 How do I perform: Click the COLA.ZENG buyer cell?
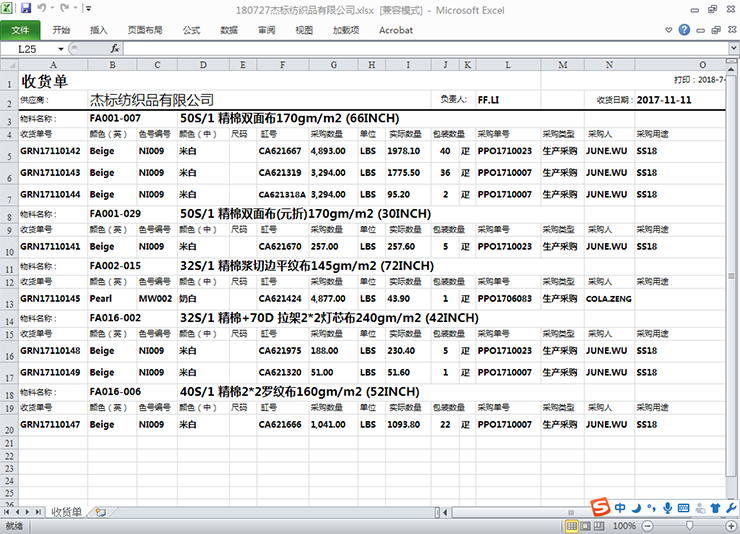point(608,299)
